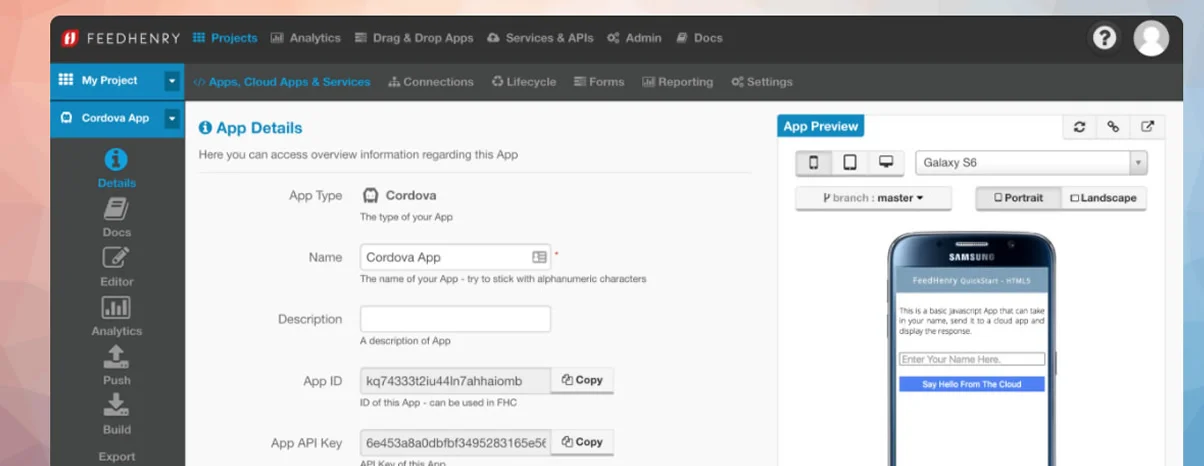Switch to the Forms tab
The image size is (1204, 466).
tap(599, 82)
